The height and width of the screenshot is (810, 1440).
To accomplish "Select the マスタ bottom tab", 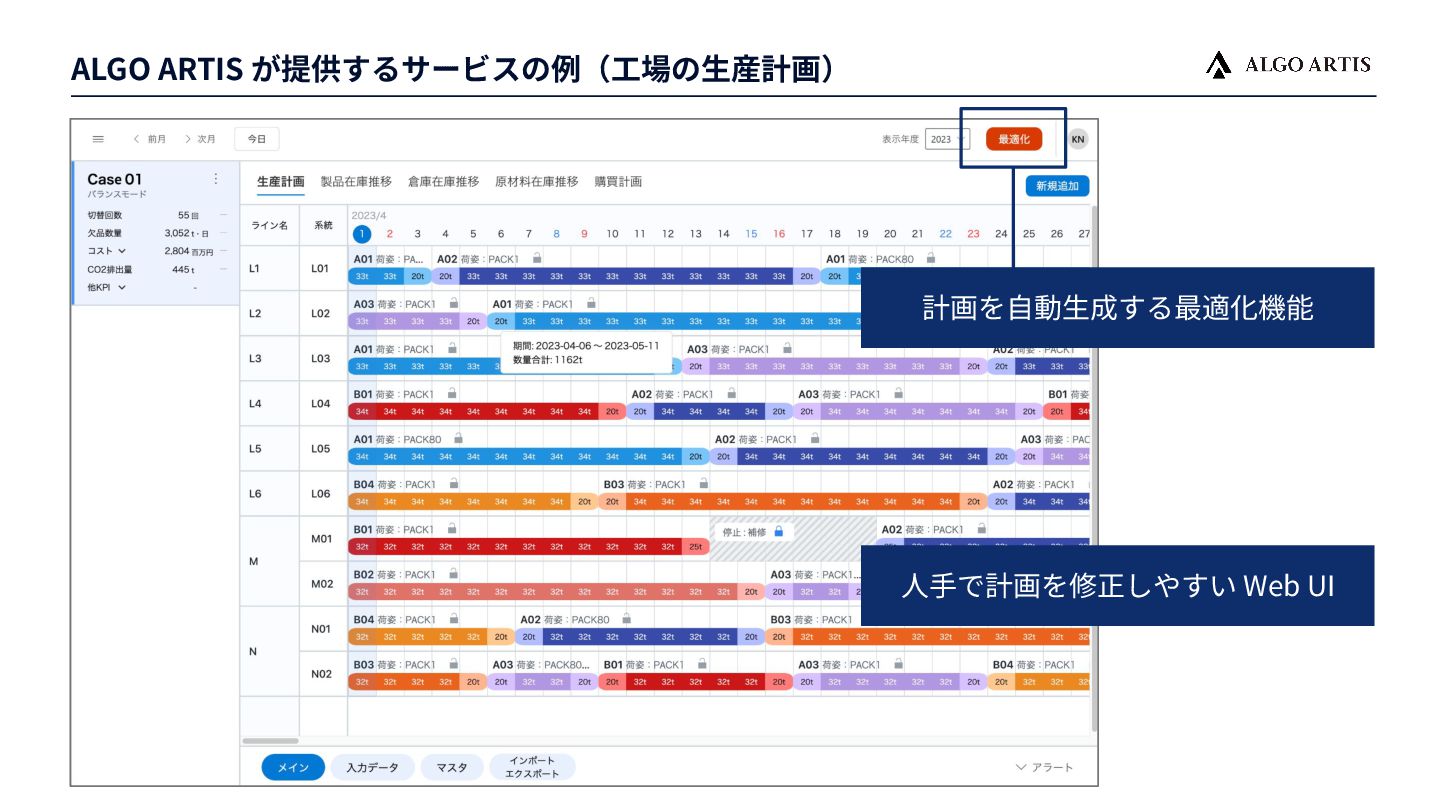I will [451, 767].
